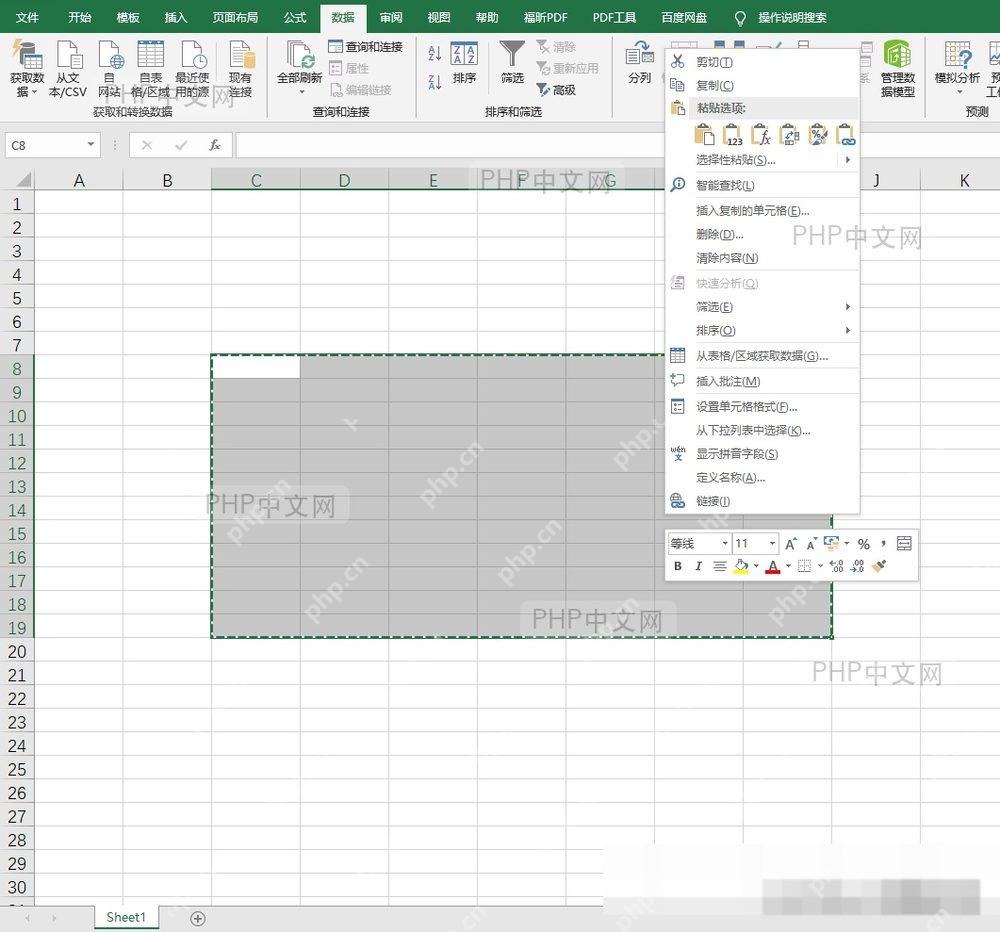Open font name 等线 dropdown

coord(725,544)
